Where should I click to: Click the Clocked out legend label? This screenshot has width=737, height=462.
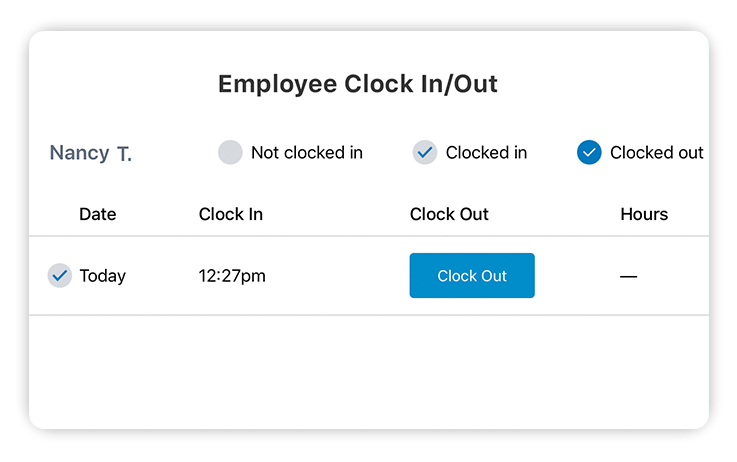point(657,153)
